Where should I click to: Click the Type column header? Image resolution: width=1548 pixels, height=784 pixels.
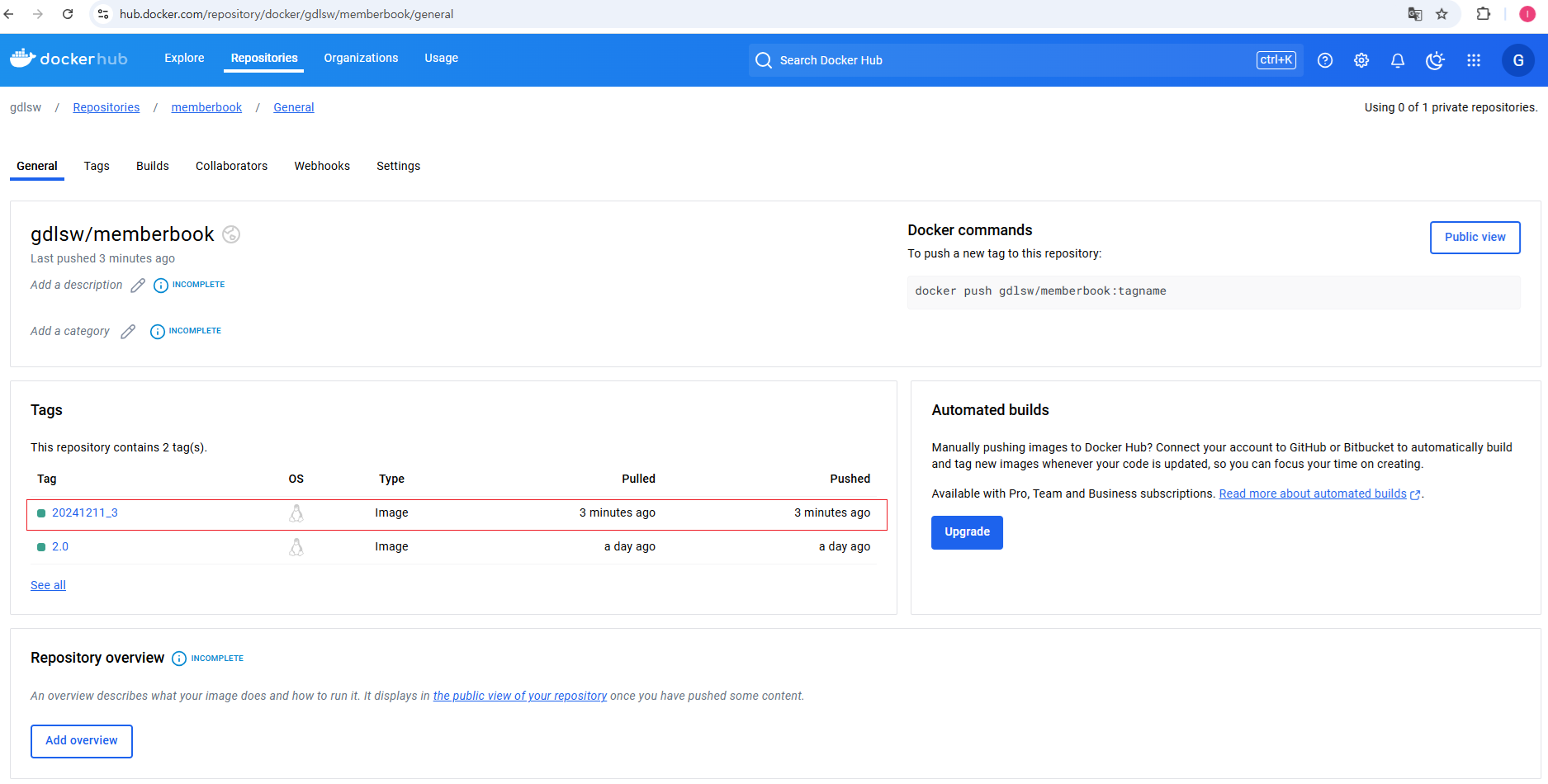391,479
